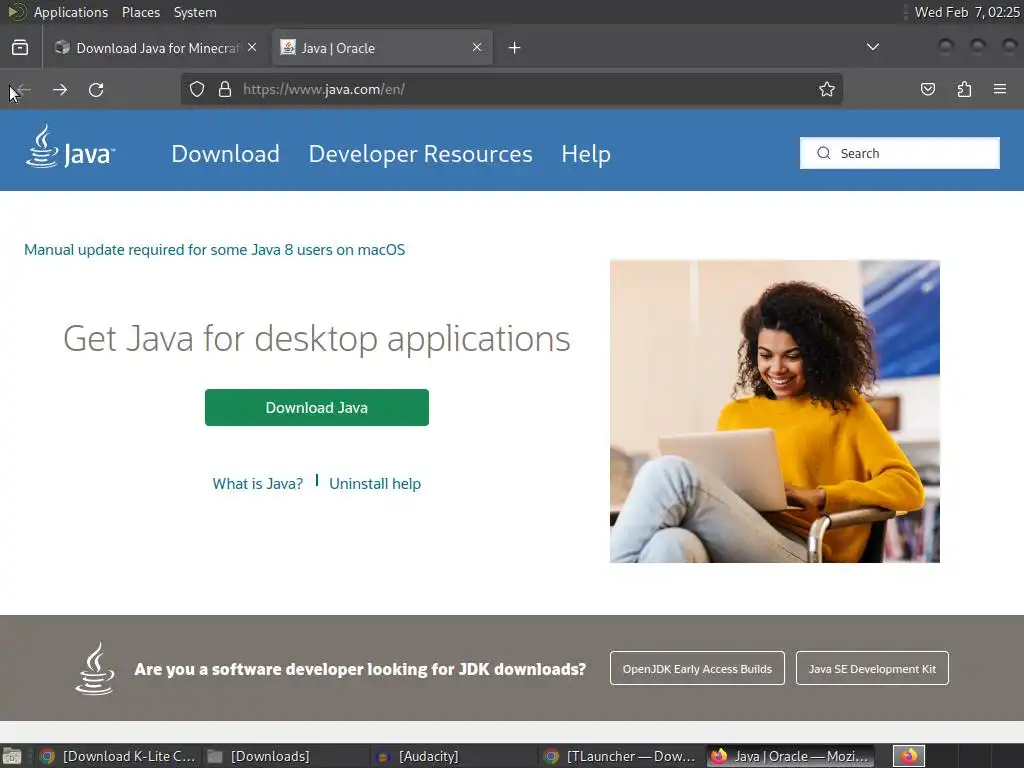Screen dimensions: 1024x768
Task: Click the padlock site information icon
Action: pyautogui.click(x=225, y=89)
